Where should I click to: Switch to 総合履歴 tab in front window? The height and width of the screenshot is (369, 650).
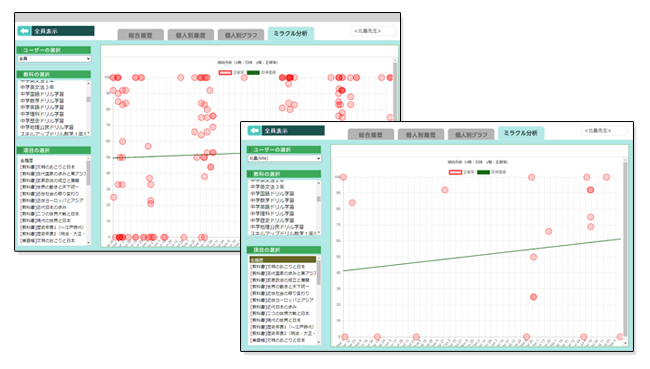tap(371, 135)
